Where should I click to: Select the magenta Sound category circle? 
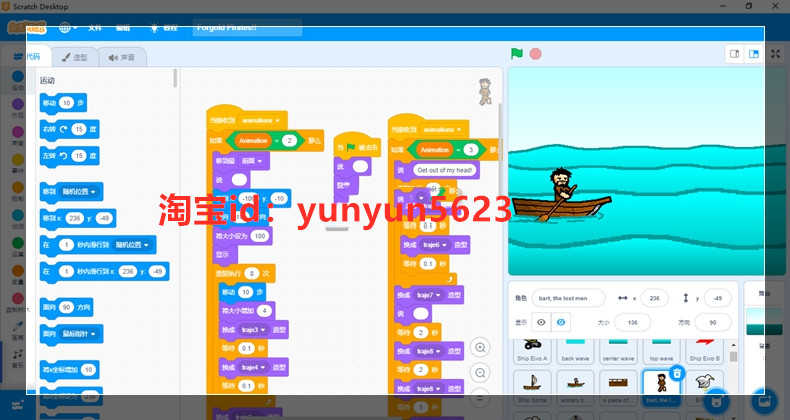point(18,132)
